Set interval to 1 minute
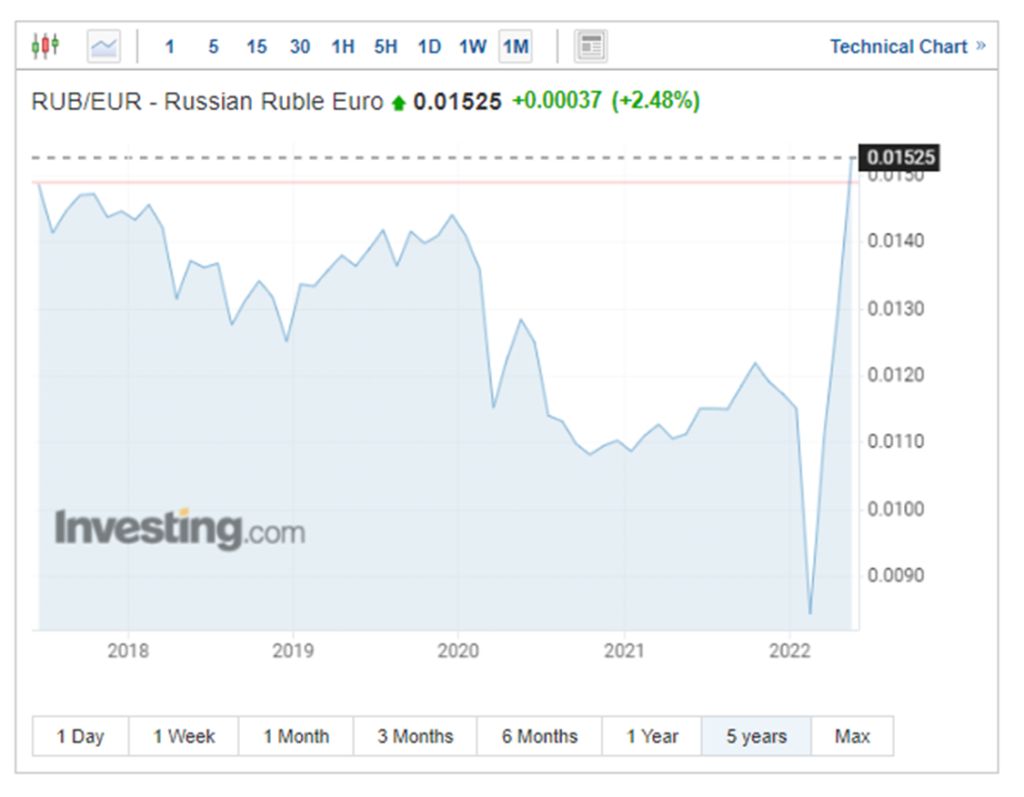The height and width of the screenshot is (797, 1024). [170, 47]
